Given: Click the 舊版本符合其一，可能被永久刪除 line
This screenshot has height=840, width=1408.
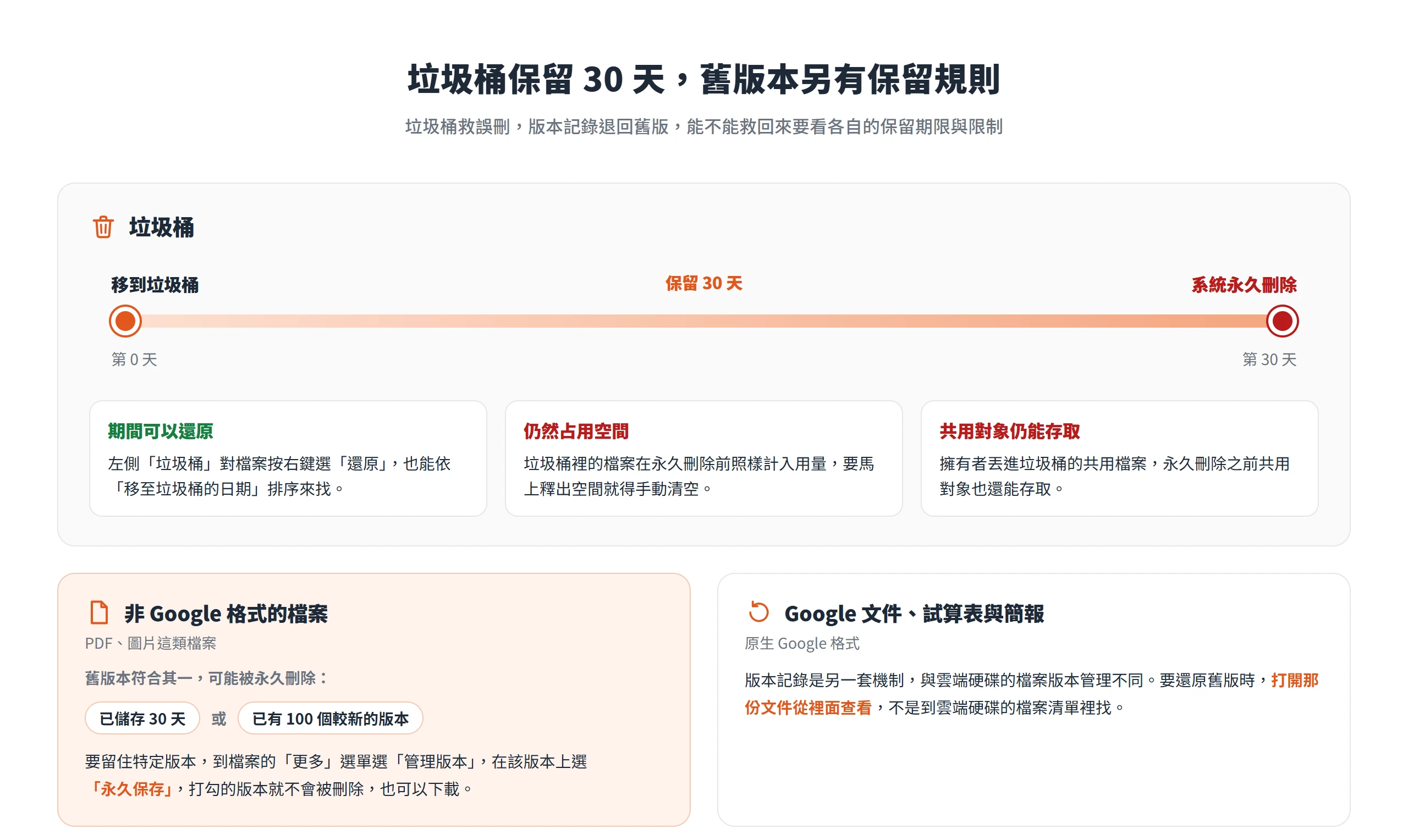Looking at the screenshot, I should coord(206,677).
